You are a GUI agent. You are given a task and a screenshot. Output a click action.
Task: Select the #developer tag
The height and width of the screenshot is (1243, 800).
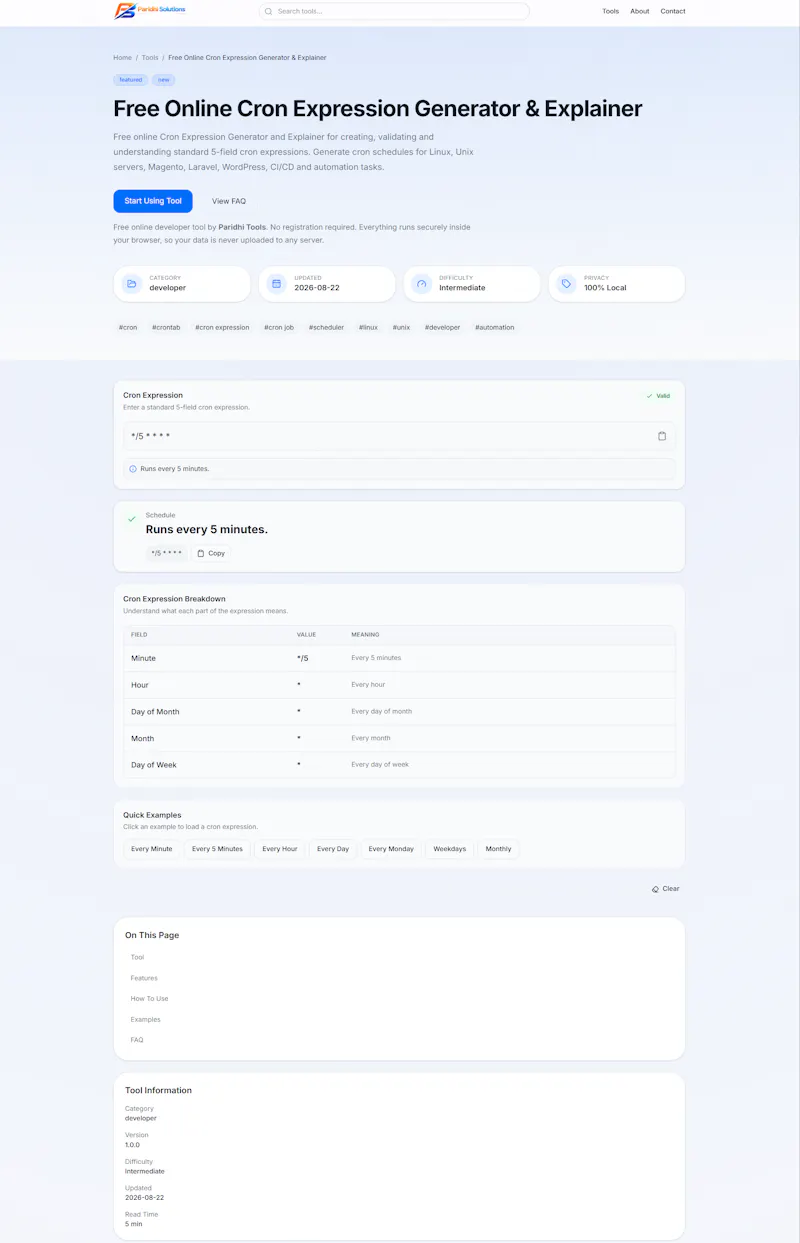pyautogui.click(x=442, y=327)
